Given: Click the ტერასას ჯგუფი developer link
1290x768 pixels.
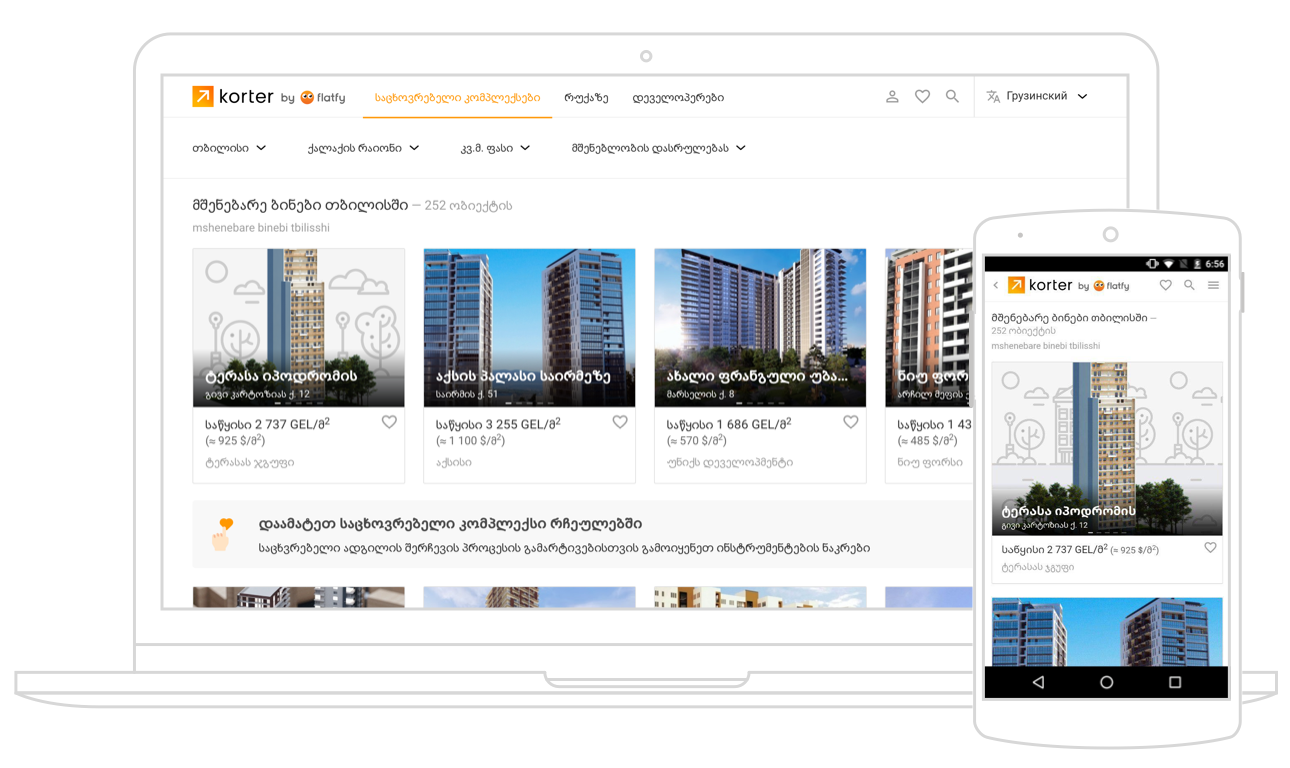Looking at the screenshot, I should click(x=249, y=463).
